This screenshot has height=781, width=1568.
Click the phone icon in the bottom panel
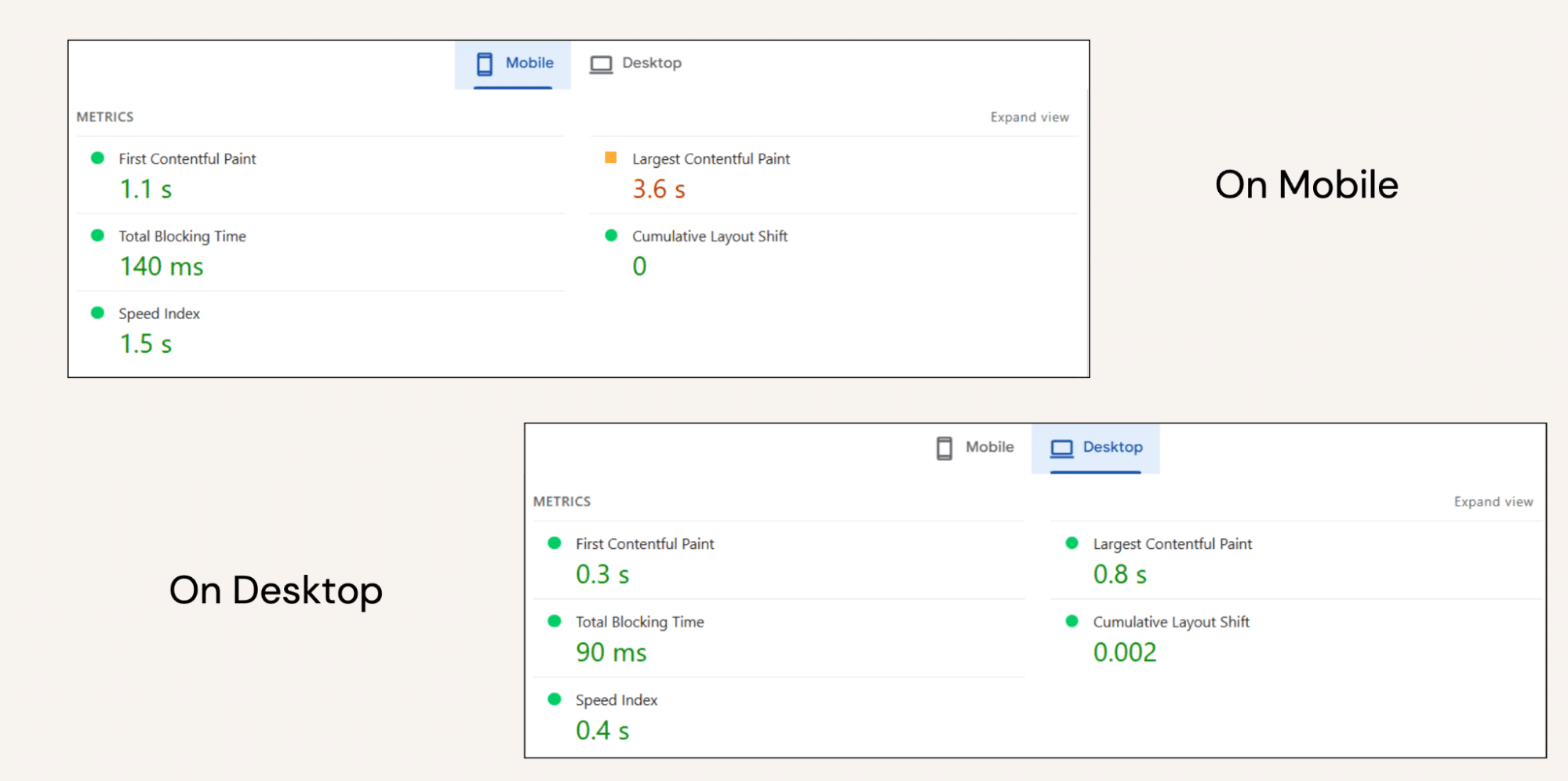click(944, 448)
